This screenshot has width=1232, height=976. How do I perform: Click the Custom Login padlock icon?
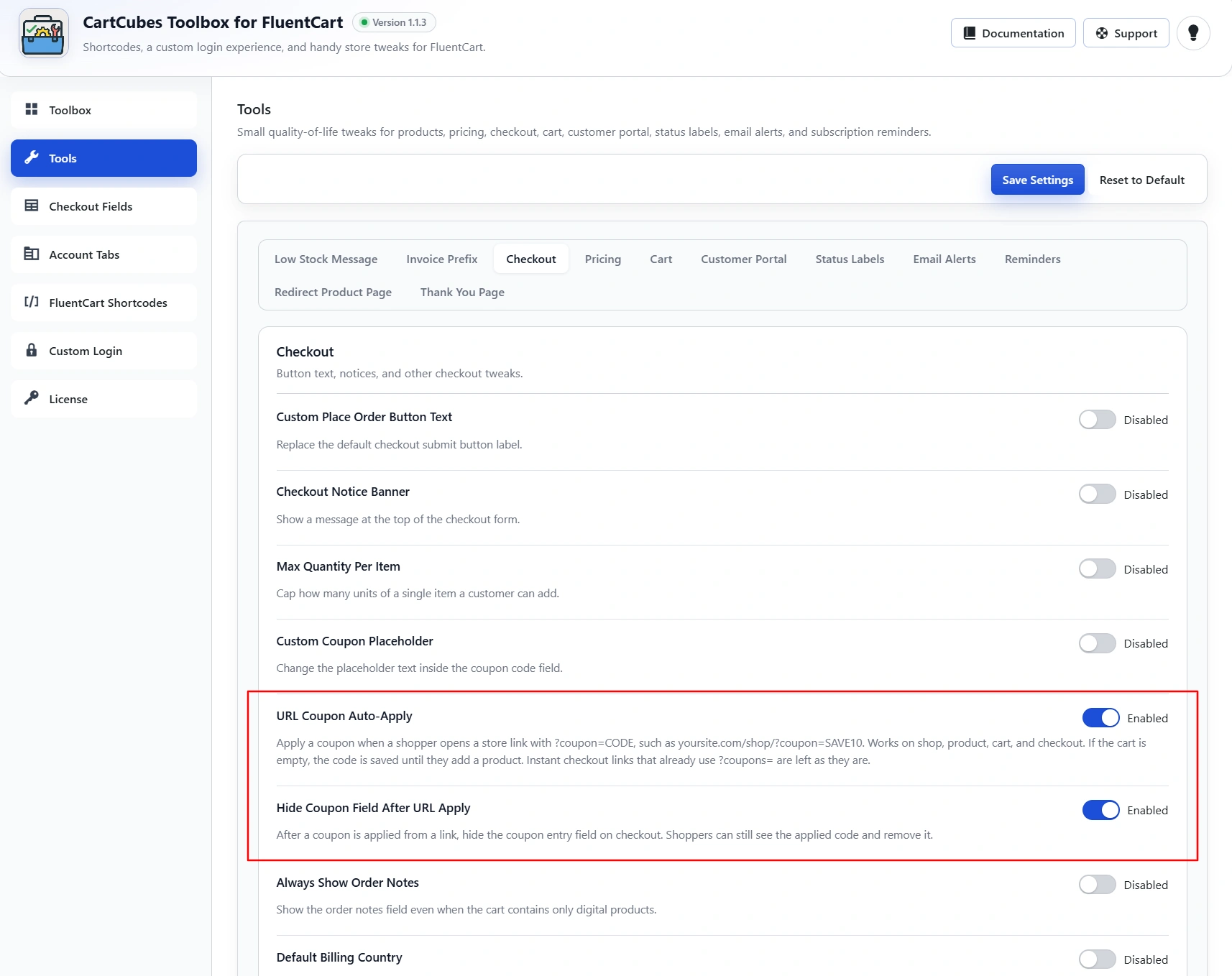pos(32,350)
